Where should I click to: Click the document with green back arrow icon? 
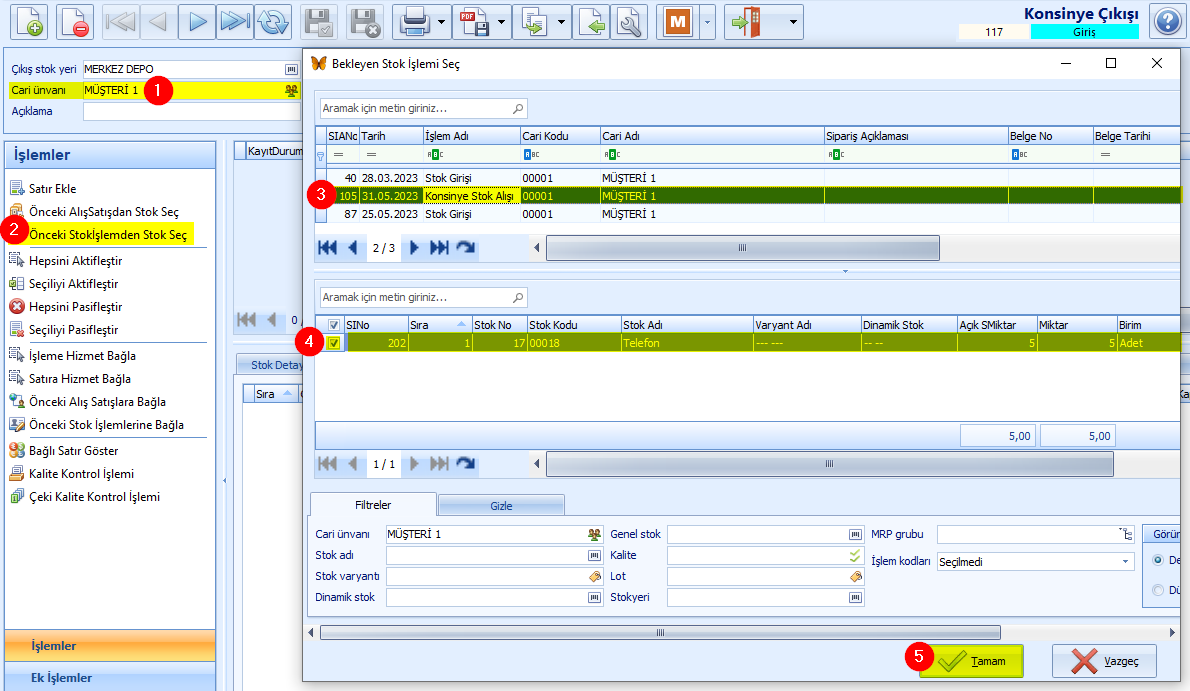pos(592,21)
